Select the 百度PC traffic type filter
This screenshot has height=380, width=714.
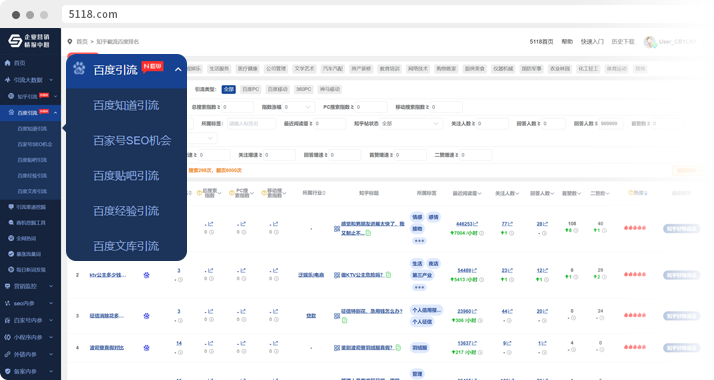click(x=250, y=89)
